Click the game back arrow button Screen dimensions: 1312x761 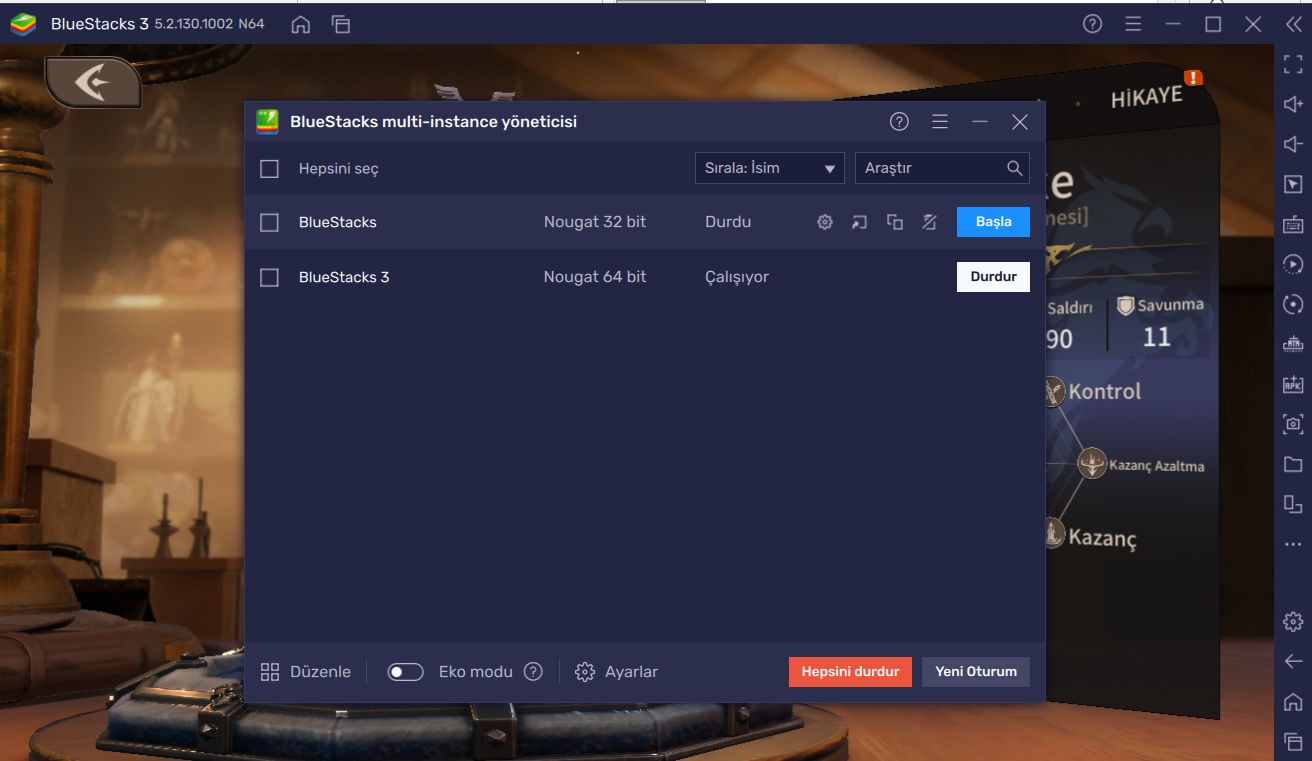tap(93, 82)
